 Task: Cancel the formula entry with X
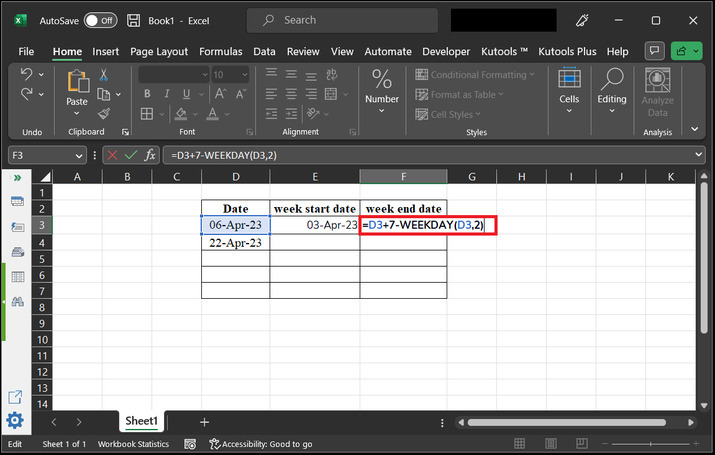[112, 155]
